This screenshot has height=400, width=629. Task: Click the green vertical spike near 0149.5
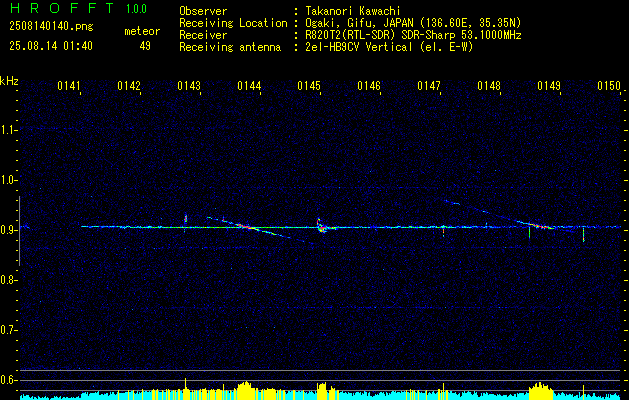(x=584, y=234)
